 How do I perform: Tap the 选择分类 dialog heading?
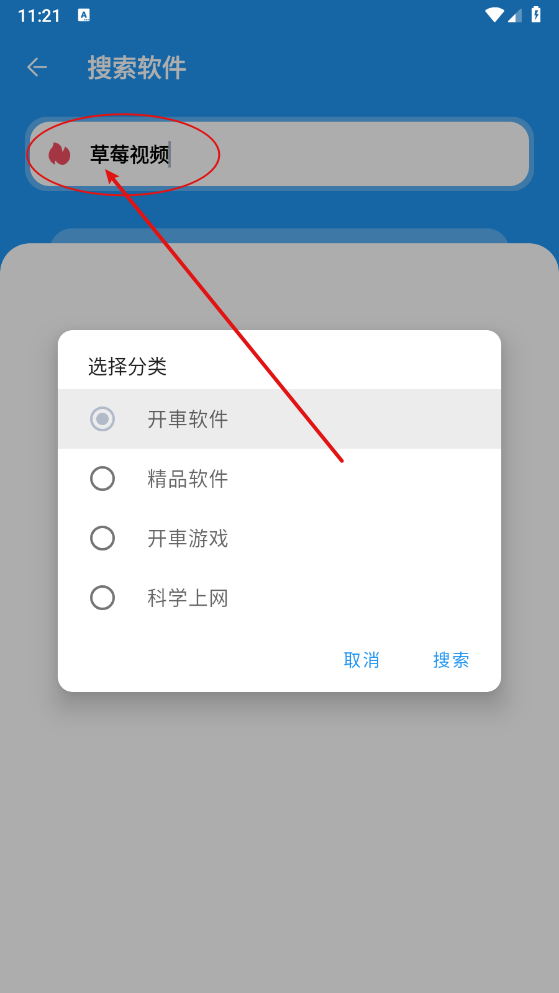[127, 366]
